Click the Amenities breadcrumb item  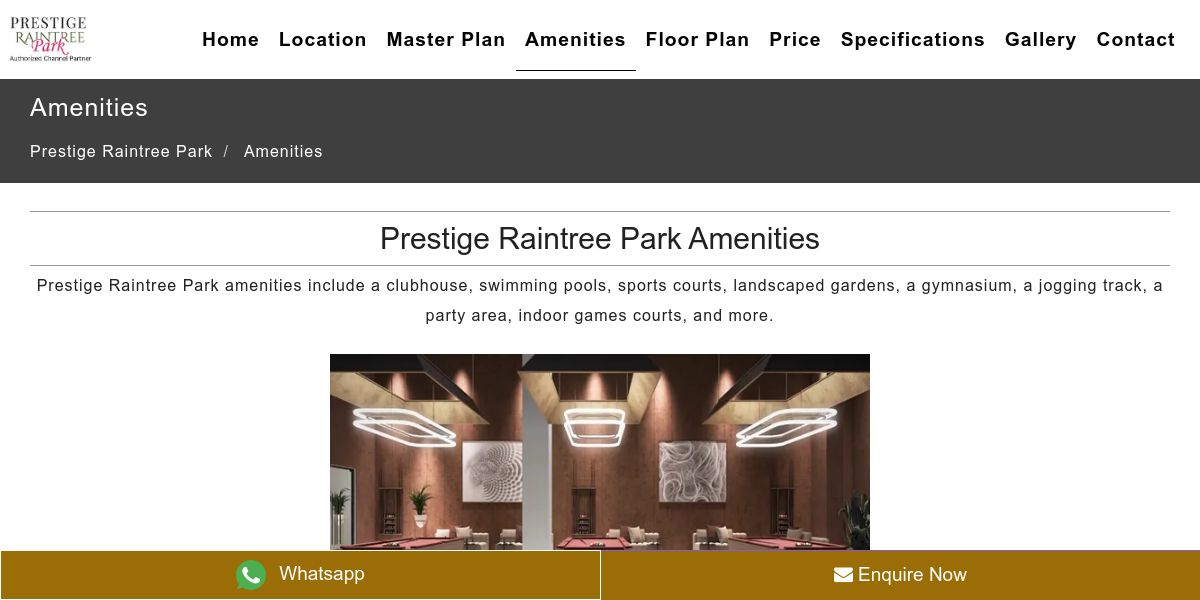[283, 151]
